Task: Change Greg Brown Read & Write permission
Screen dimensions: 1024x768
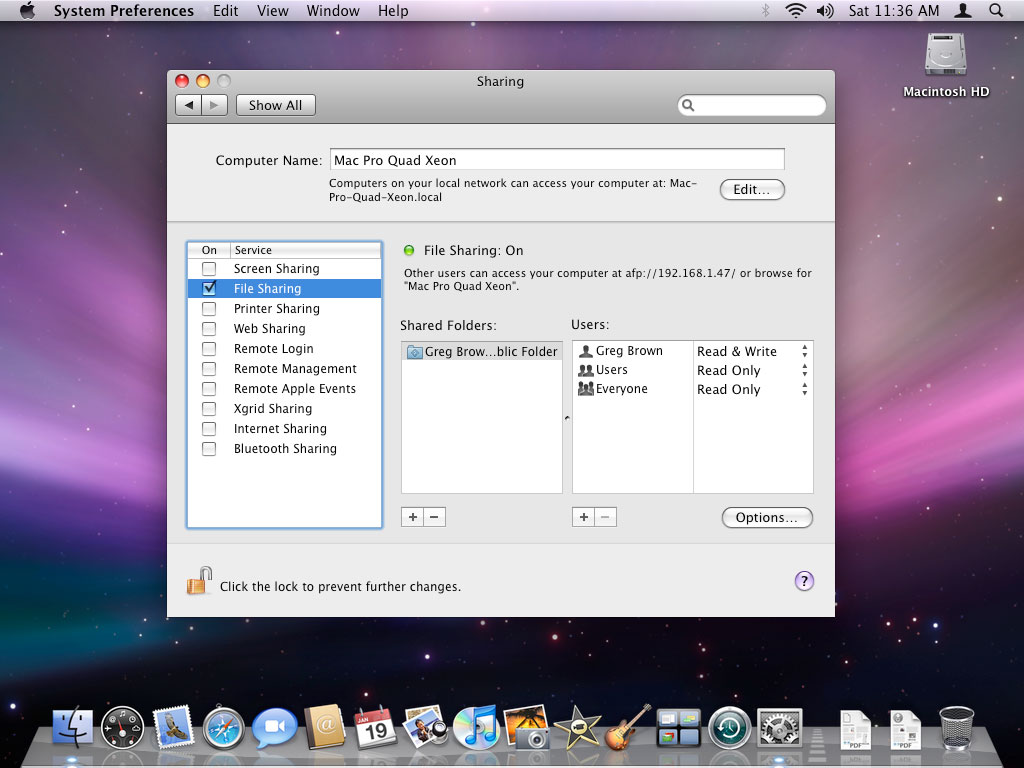Action: coord(752,351)
